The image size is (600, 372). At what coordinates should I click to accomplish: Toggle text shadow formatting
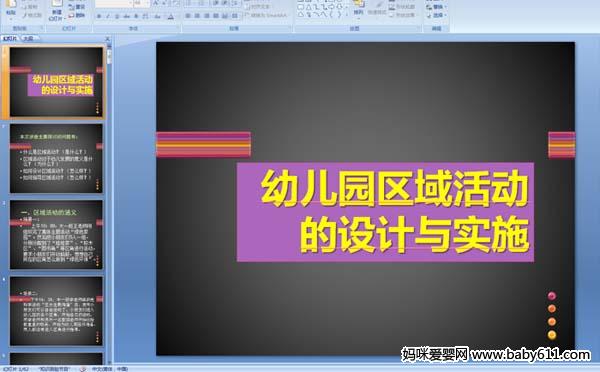coord(136,16)
